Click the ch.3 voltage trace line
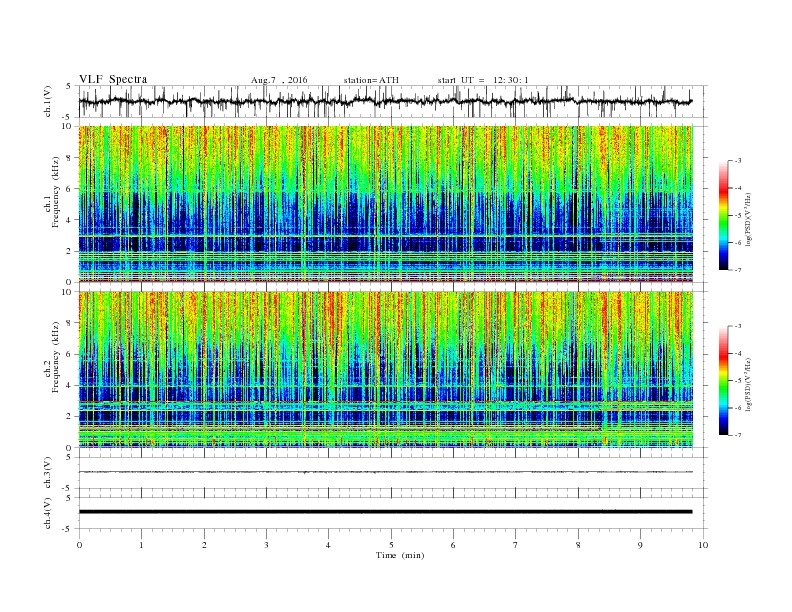Viewport: 792px width, 612px height. tap(386, 472)
